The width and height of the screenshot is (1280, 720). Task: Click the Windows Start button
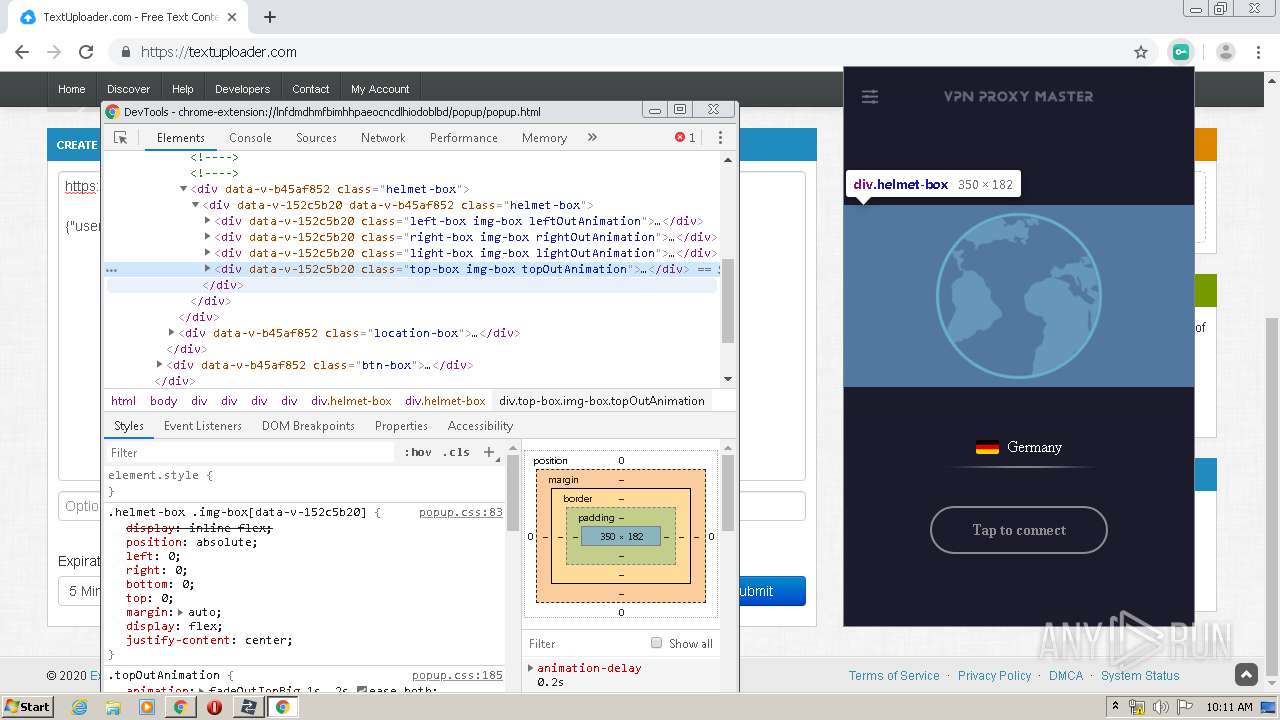coord(27,707)
